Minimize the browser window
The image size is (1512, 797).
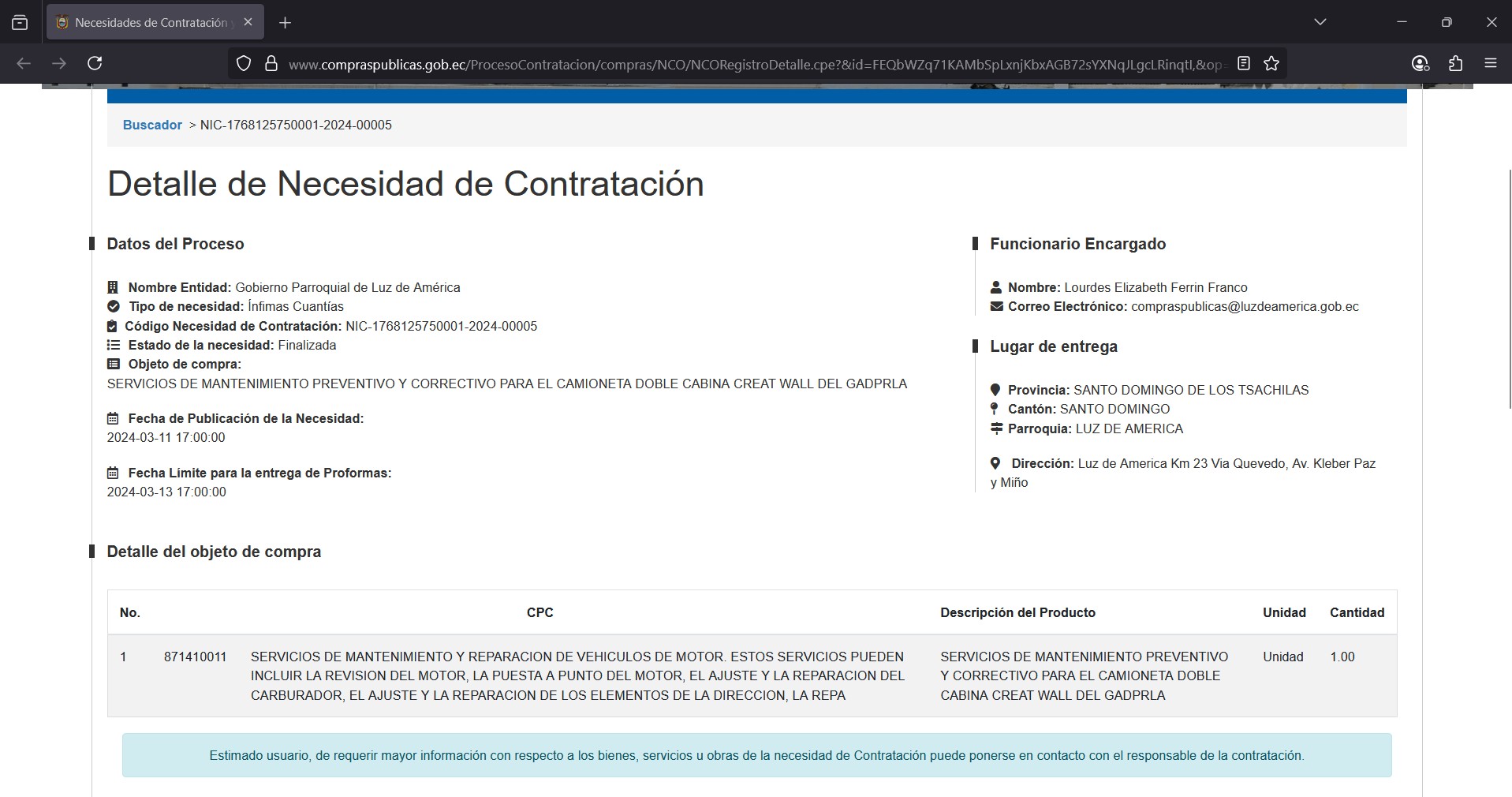1402,22
